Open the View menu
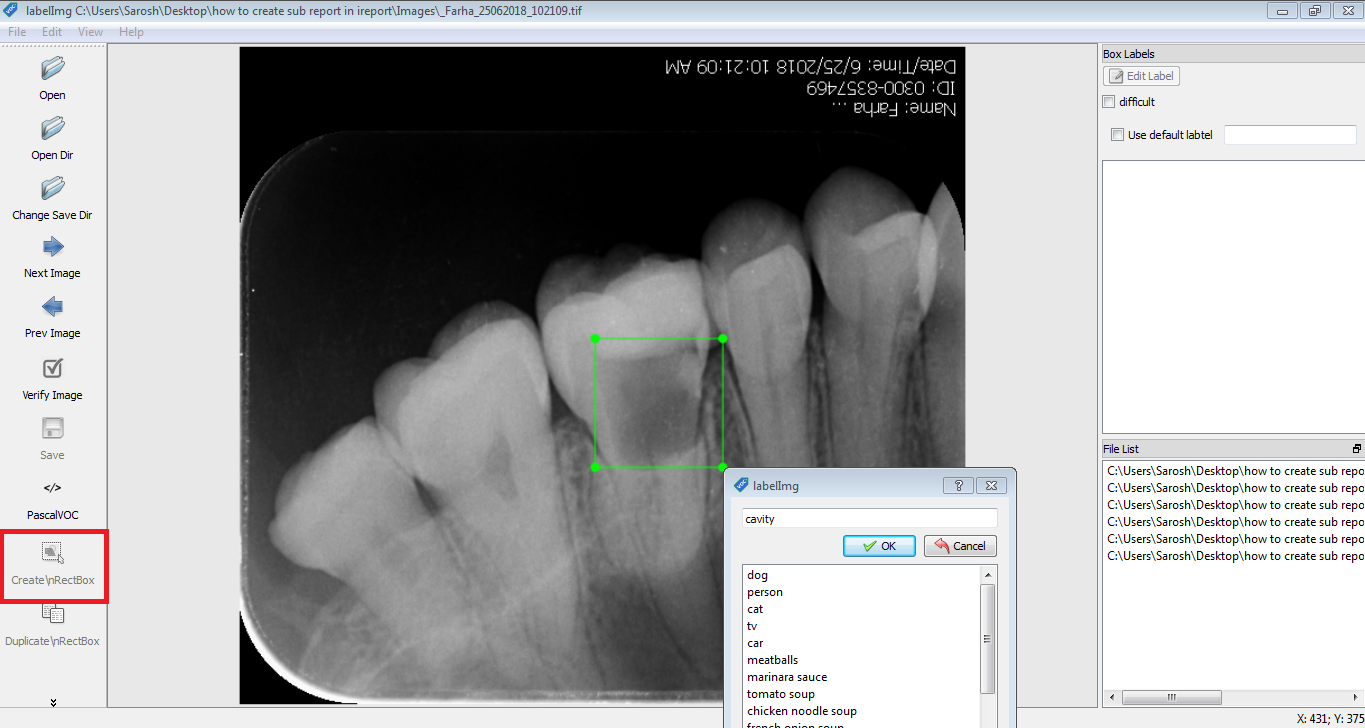This screenshot has height=728, width=1365. 90,31
